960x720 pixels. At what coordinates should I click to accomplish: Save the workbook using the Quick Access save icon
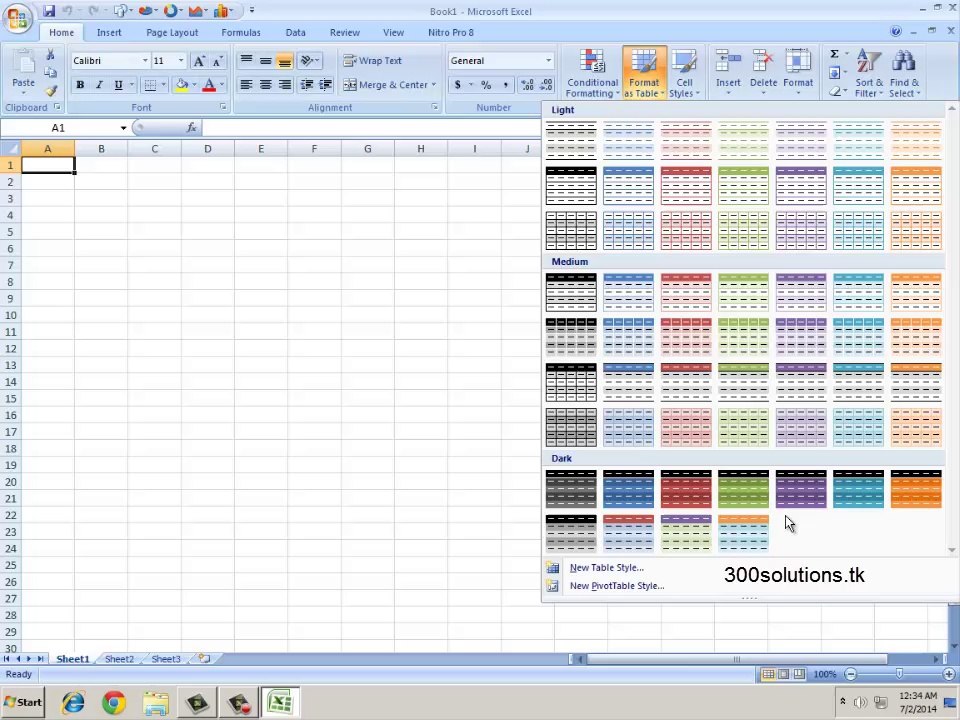coord(49,11)
